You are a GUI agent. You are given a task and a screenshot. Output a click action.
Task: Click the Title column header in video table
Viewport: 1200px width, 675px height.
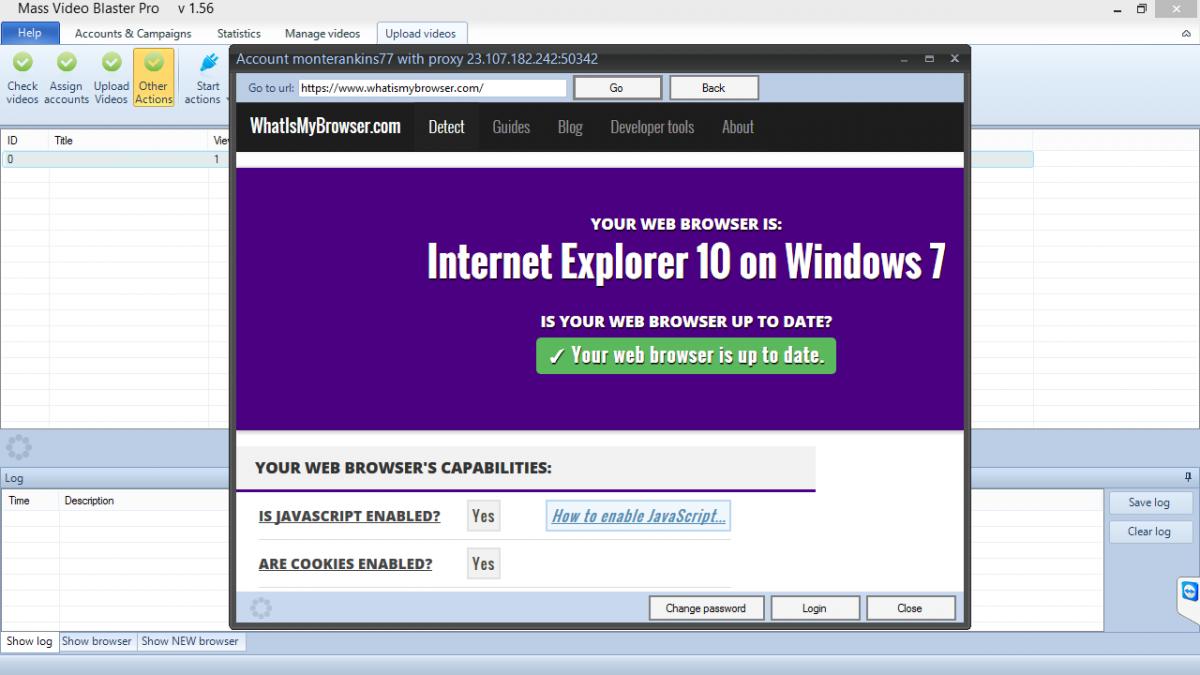tap(128, 141)
